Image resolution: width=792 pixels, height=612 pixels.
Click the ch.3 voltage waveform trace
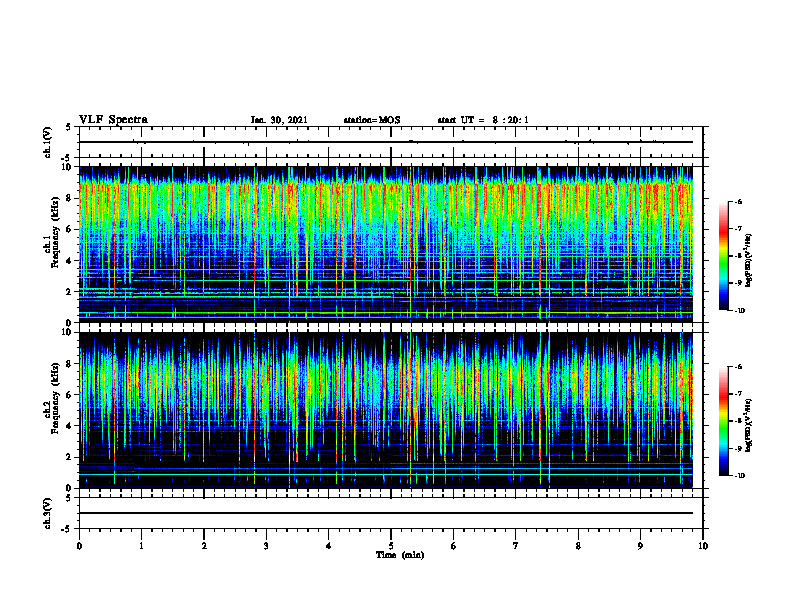[x=386, y=513]
